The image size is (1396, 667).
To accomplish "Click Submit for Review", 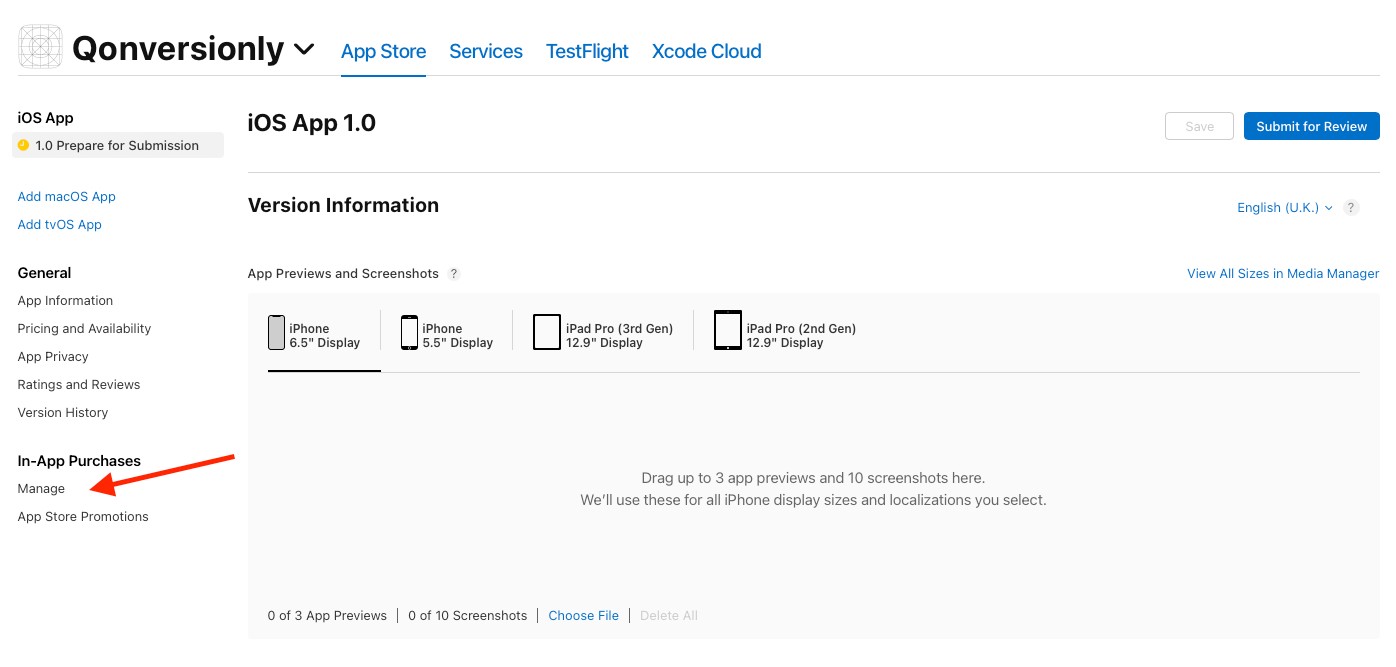I will coord(1311,126).
